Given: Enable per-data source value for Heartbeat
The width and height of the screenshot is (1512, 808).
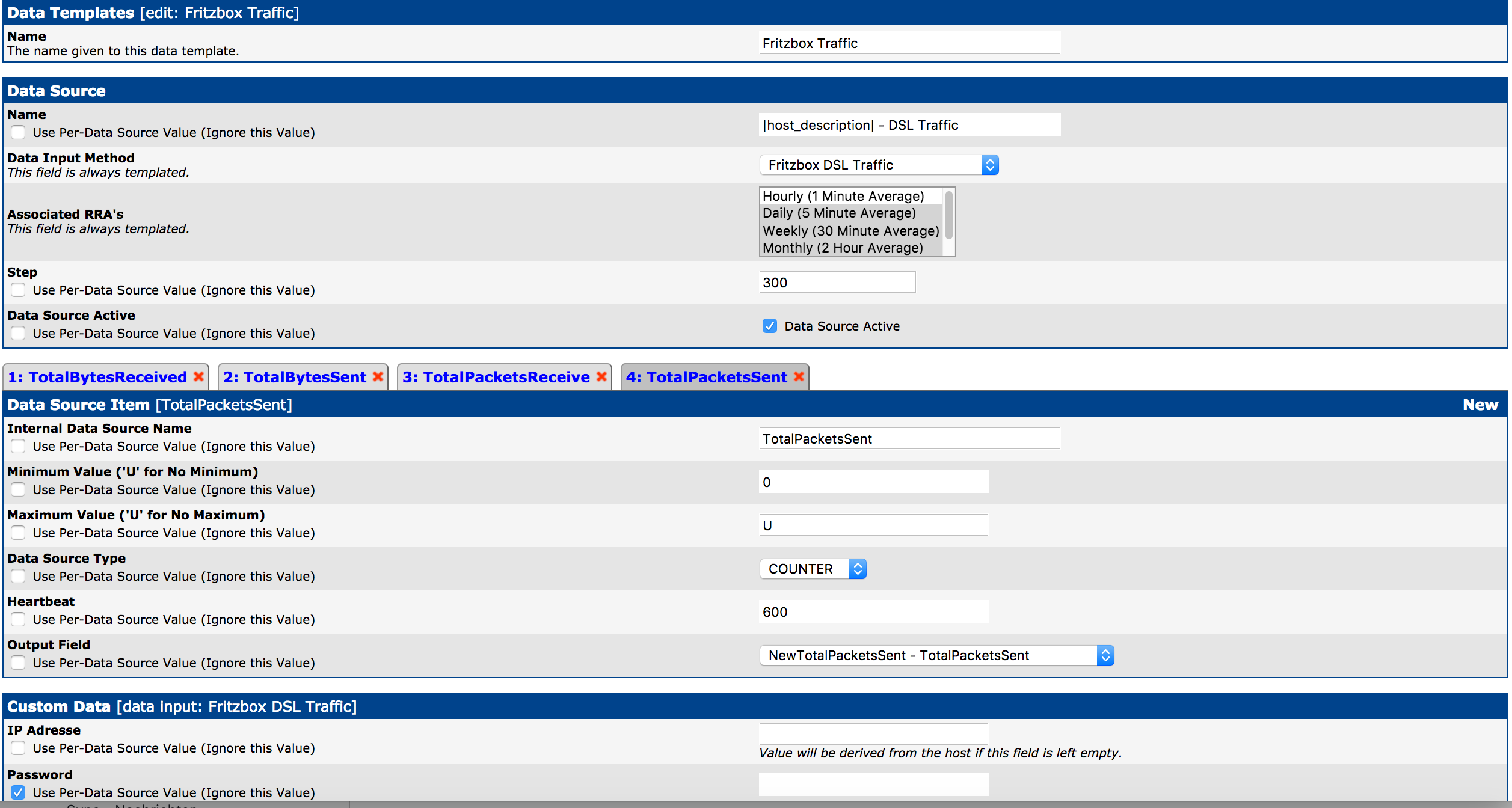Looking at the screenshot, I should [x=18, y=619].
